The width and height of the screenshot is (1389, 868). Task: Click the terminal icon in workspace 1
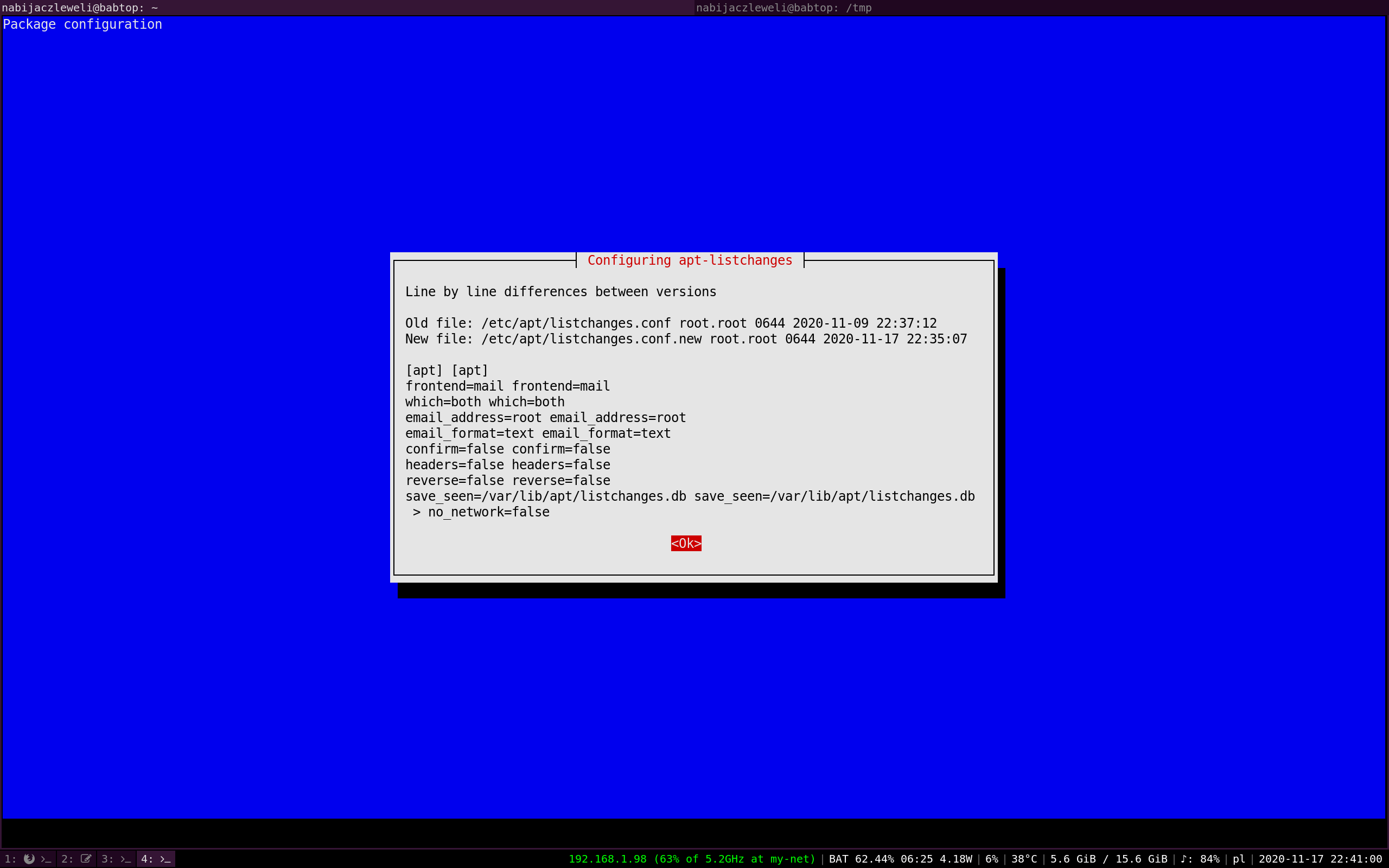tap(46, 859)
